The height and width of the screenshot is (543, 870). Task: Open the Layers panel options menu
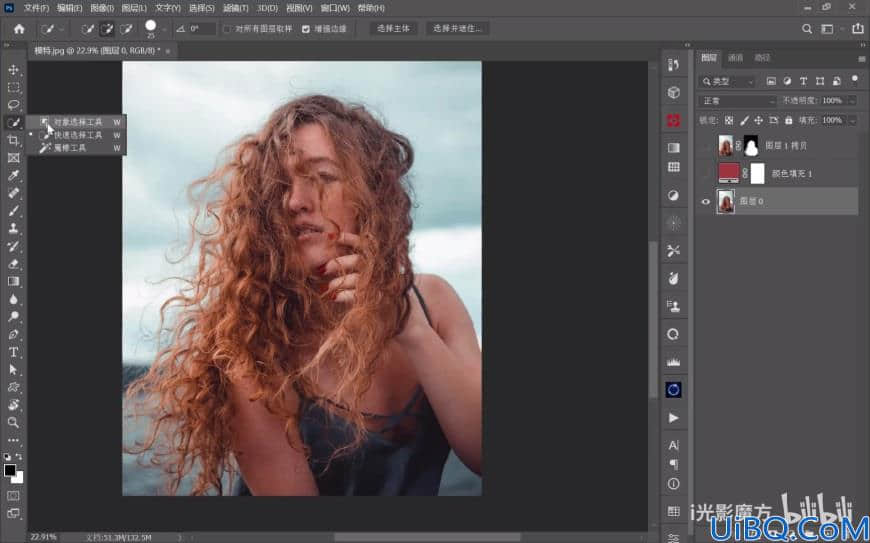point(861,59)
